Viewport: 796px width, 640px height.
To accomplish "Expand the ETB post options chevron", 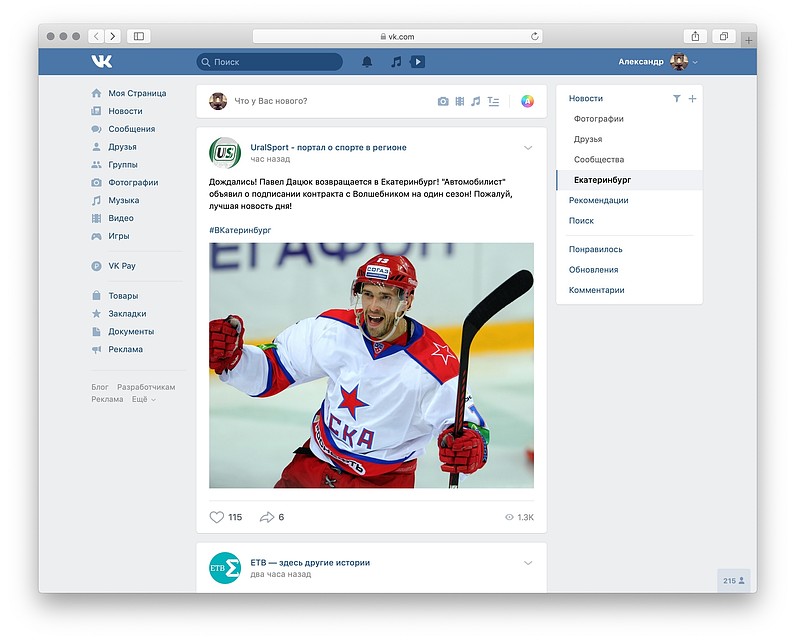I will click(528, 563).
